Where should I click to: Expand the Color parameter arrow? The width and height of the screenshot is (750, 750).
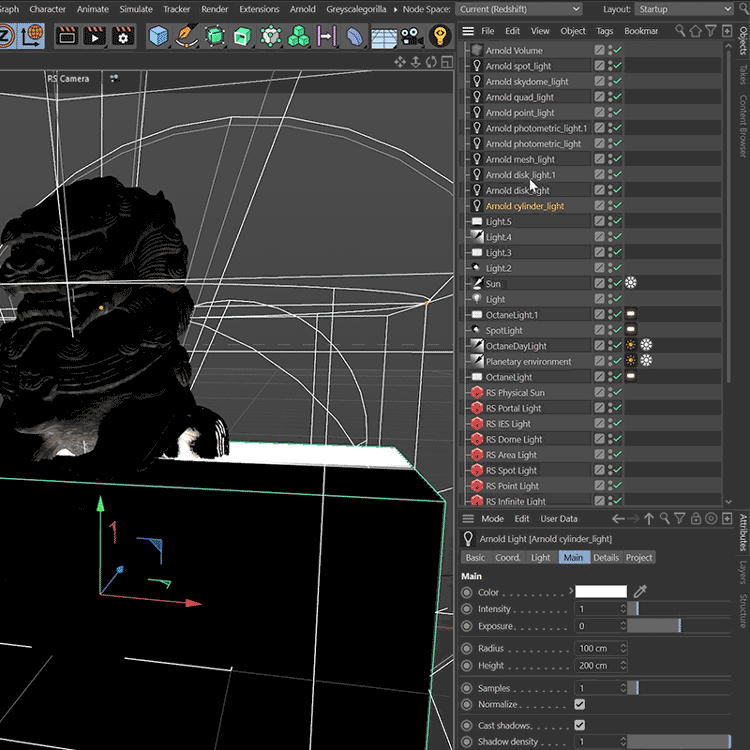[x=571, y=592]
